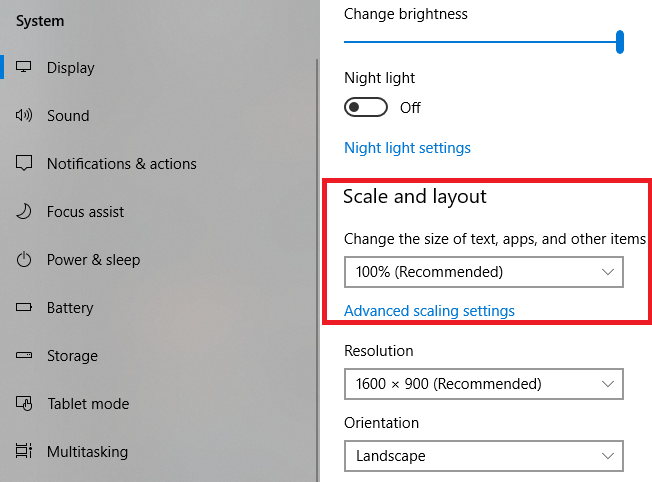Open the Orientation dropdown
Image resolution: width=652 pixels, height=482 pixels.
click(483, 456)
